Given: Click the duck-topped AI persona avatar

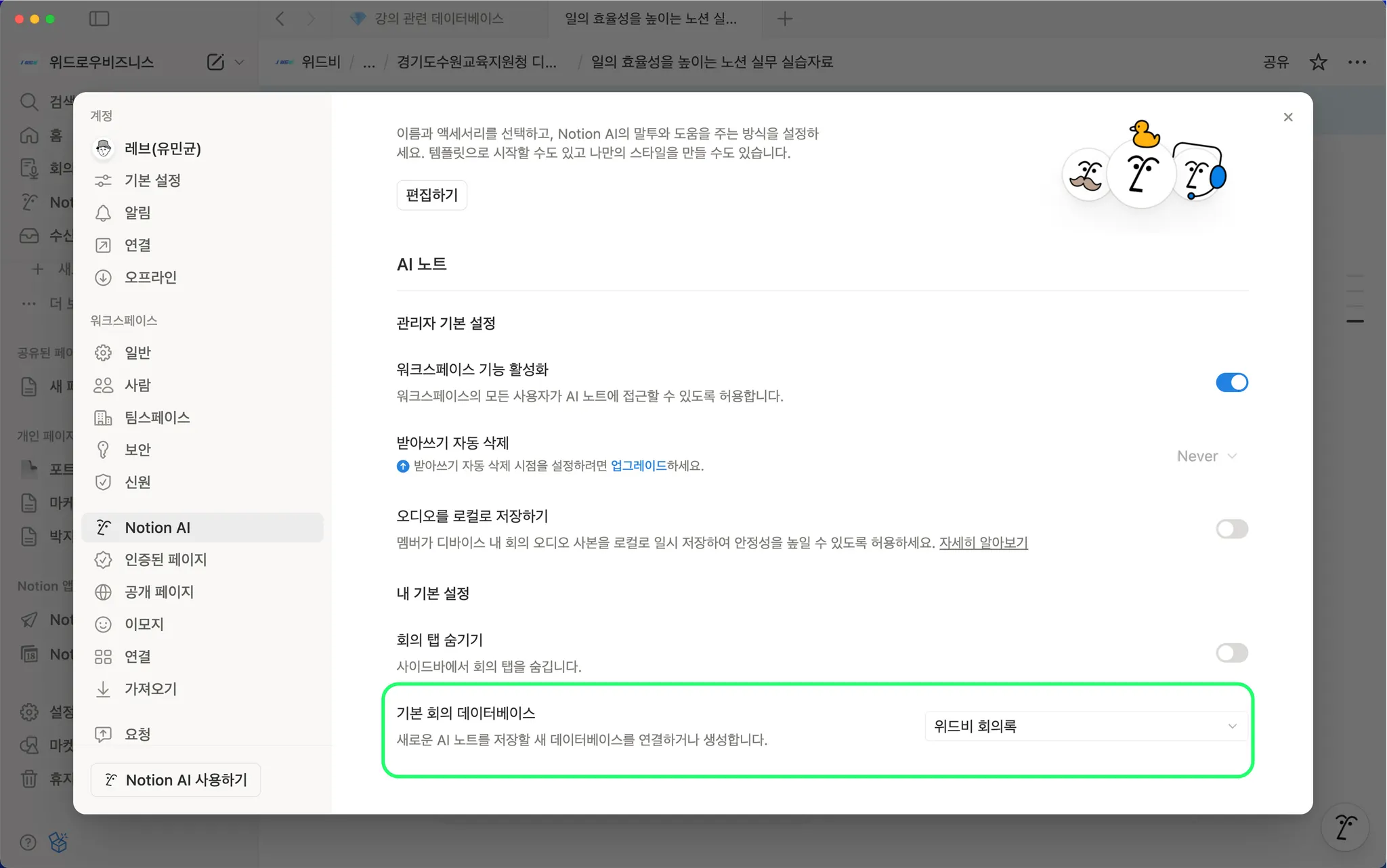Looking at the screenshot, I should tap(1142, 172).
